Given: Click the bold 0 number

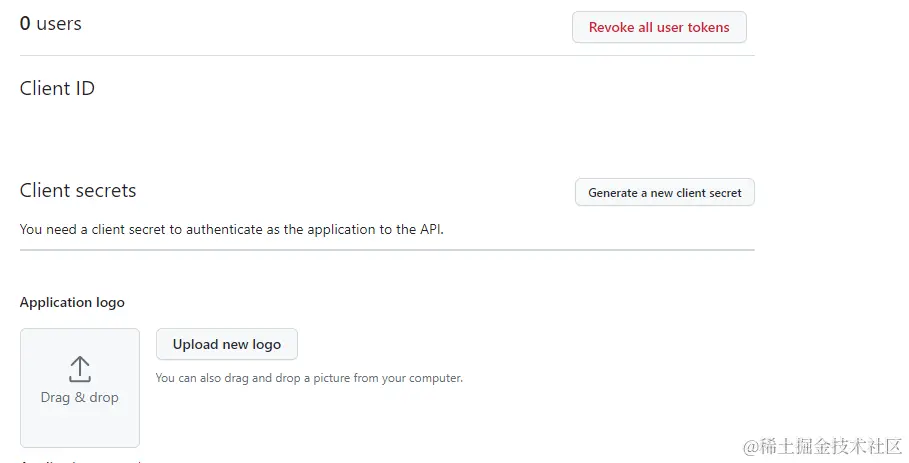Looking at the screenshot, I should pos(25,23).
